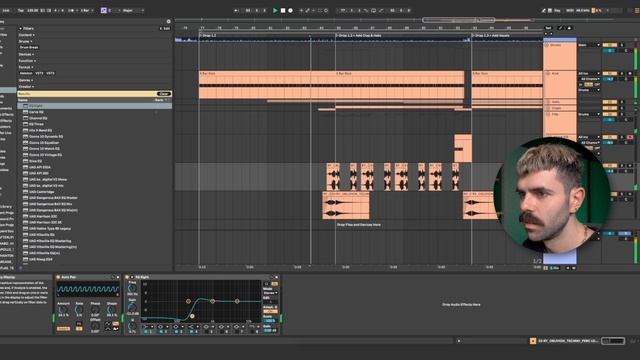Expand the Devices filter group

26,54
